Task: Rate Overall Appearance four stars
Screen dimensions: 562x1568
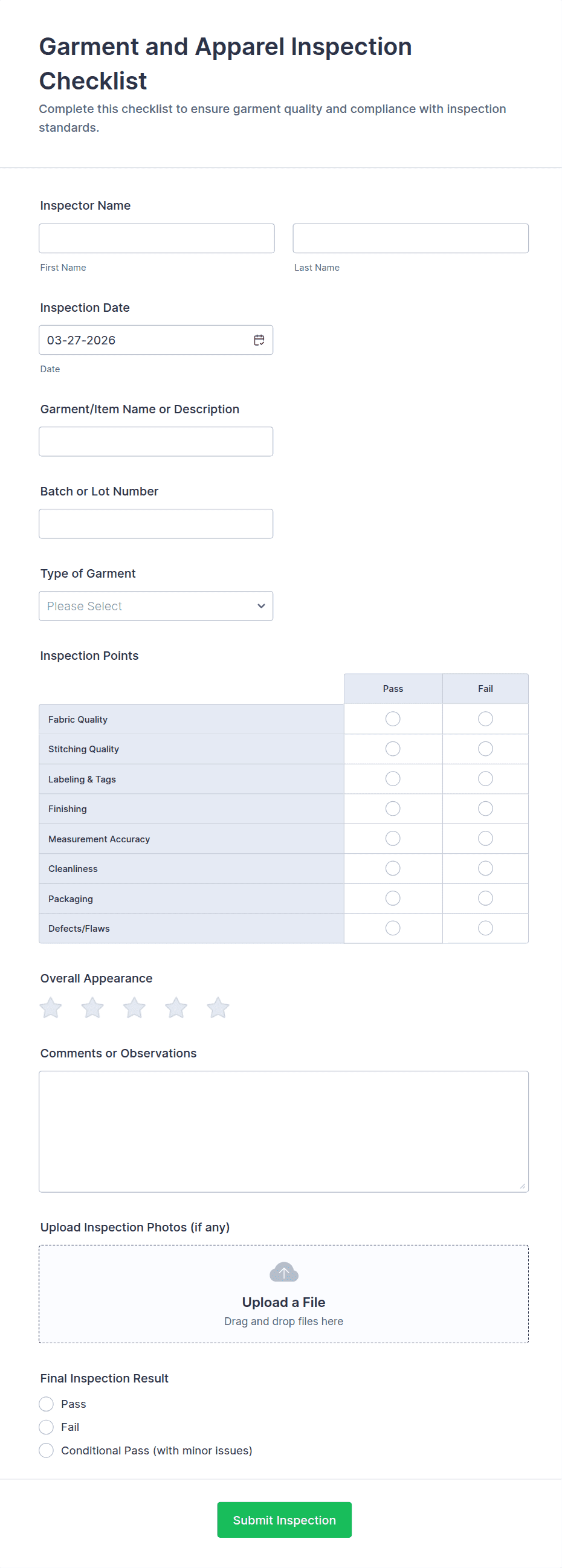Action: [176, 1008]
